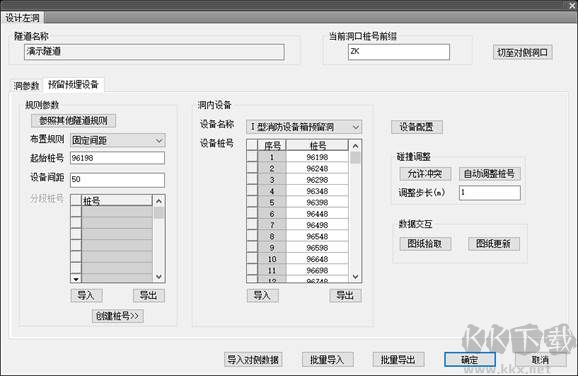The height and width of the screenshot is (376, 578).
Task: Click the 图纸更新 button
Action: coord(494,244)
